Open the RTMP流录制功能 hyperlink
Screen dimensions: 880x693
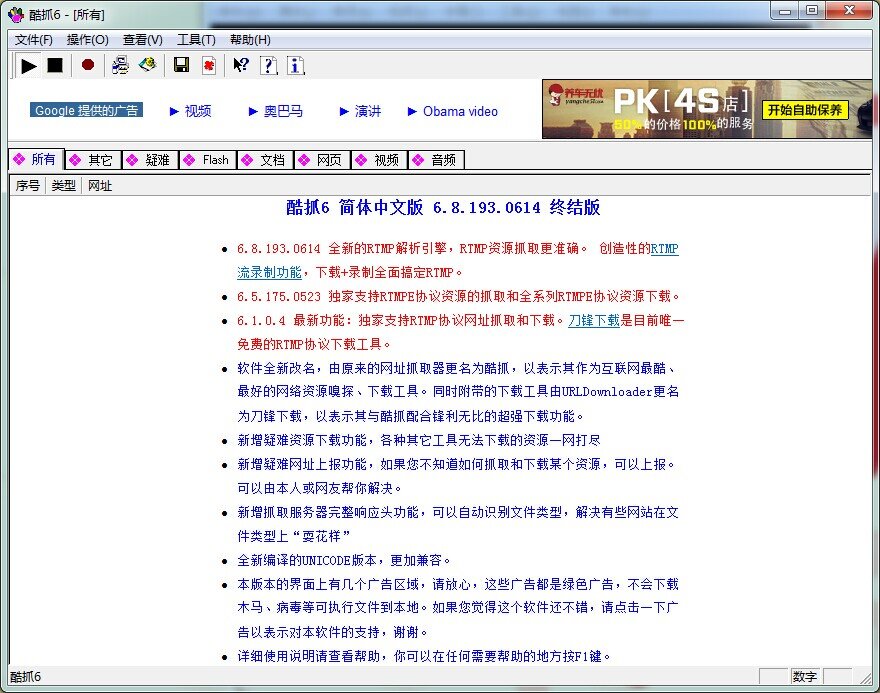[x=269, y=273]
